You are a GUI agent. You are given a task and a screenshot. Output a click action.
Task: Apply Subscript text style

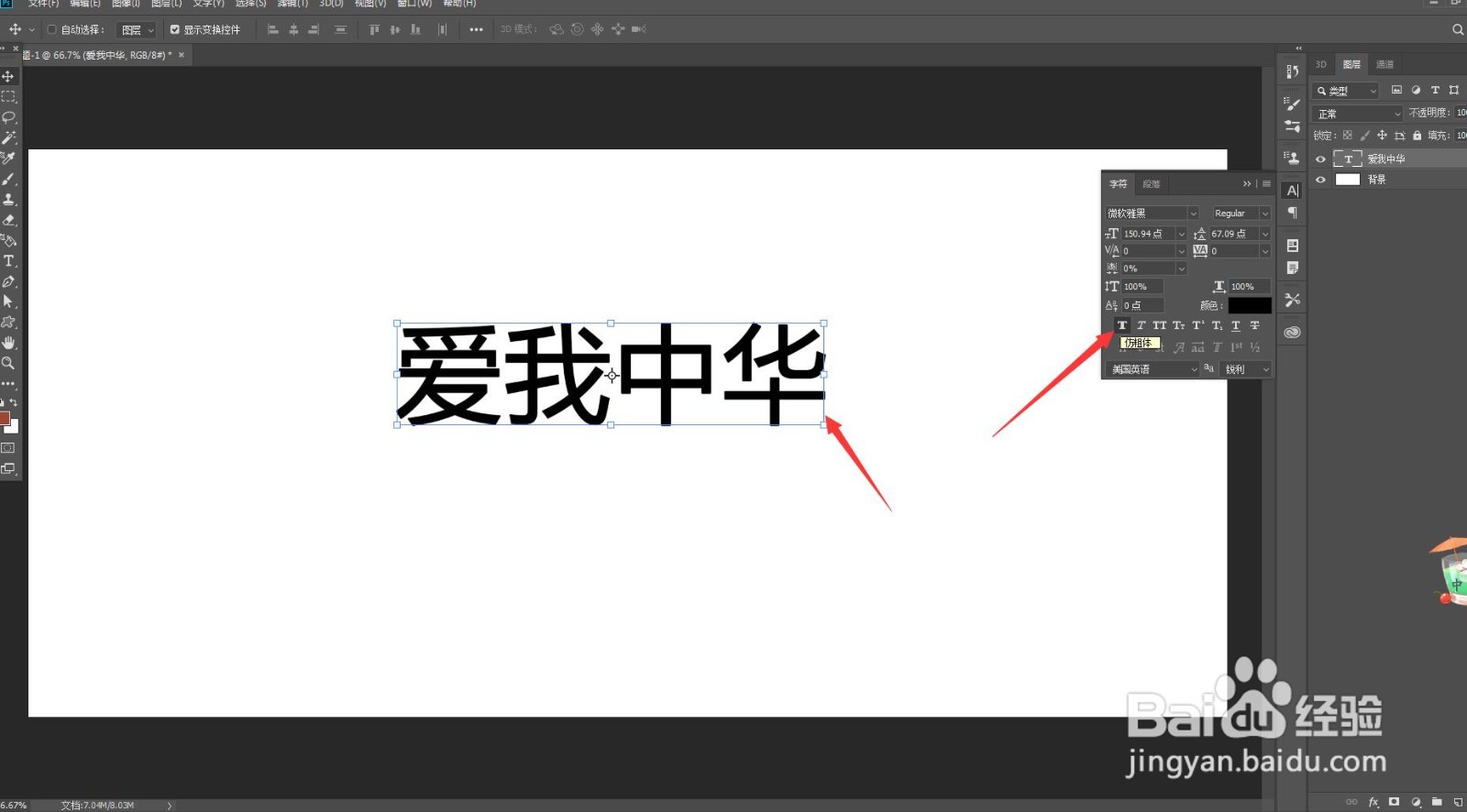tap(1218, 325)
